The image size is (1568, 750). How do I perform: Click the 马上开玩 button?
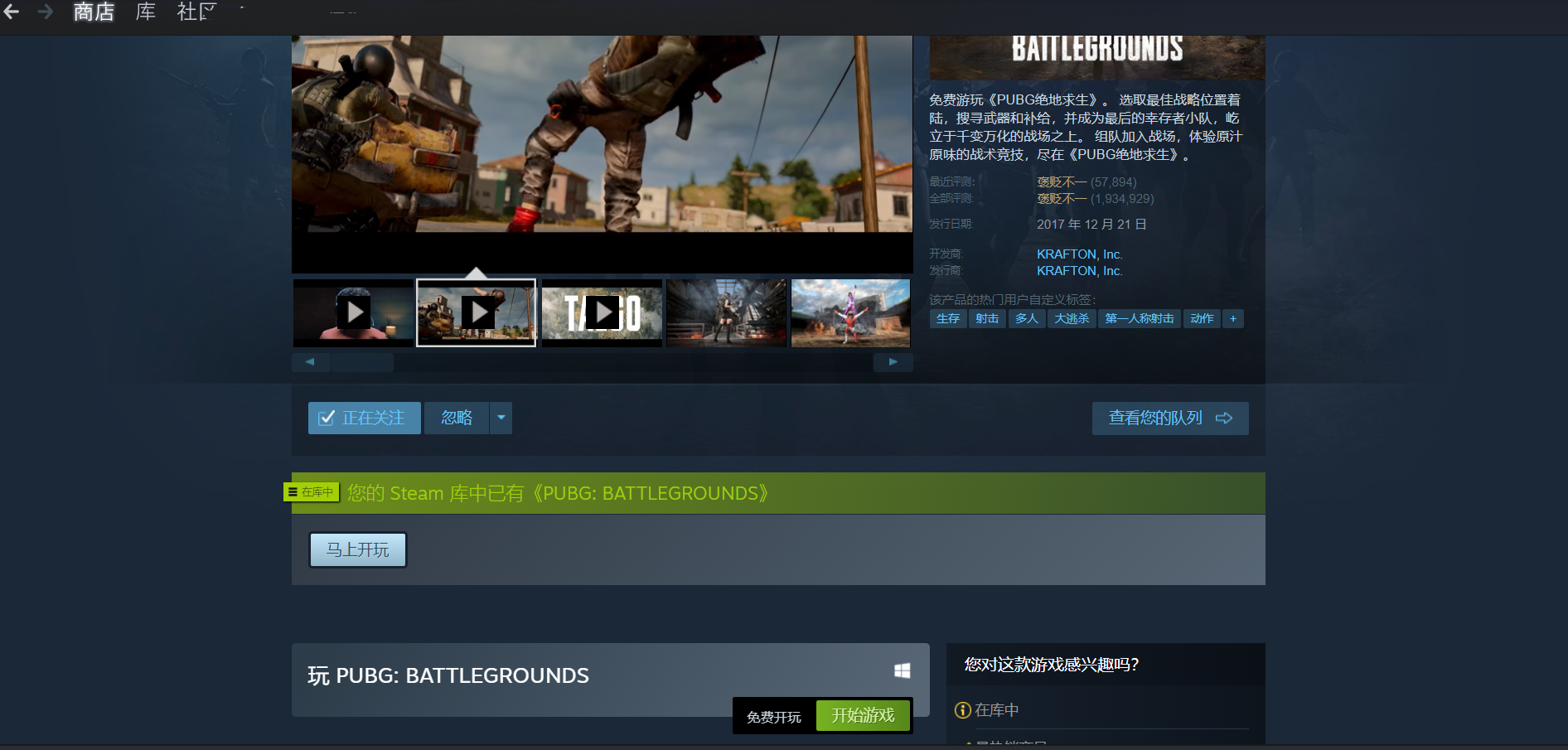point(358,549)
